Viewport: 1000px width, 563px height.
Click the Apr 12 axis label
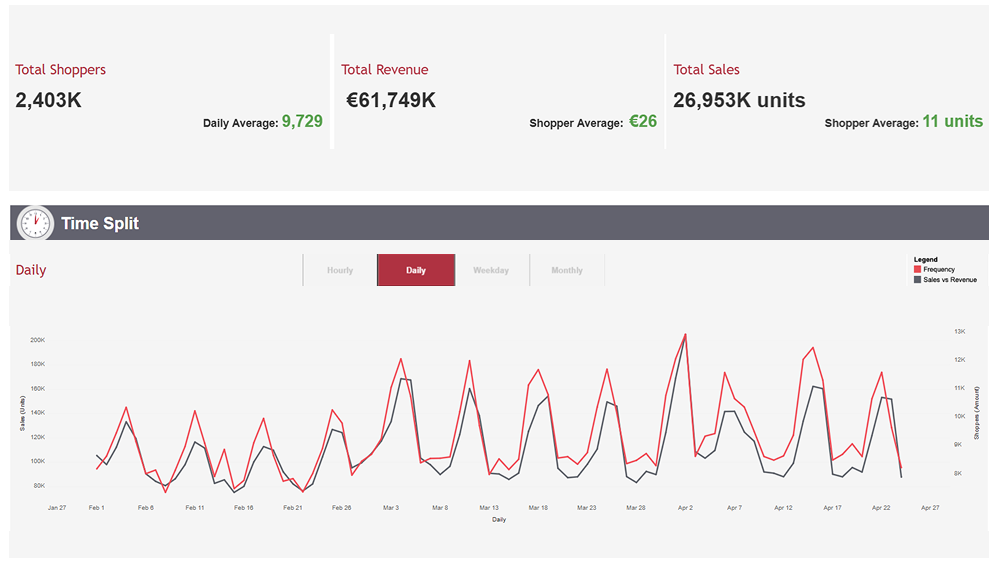point(783,508)
